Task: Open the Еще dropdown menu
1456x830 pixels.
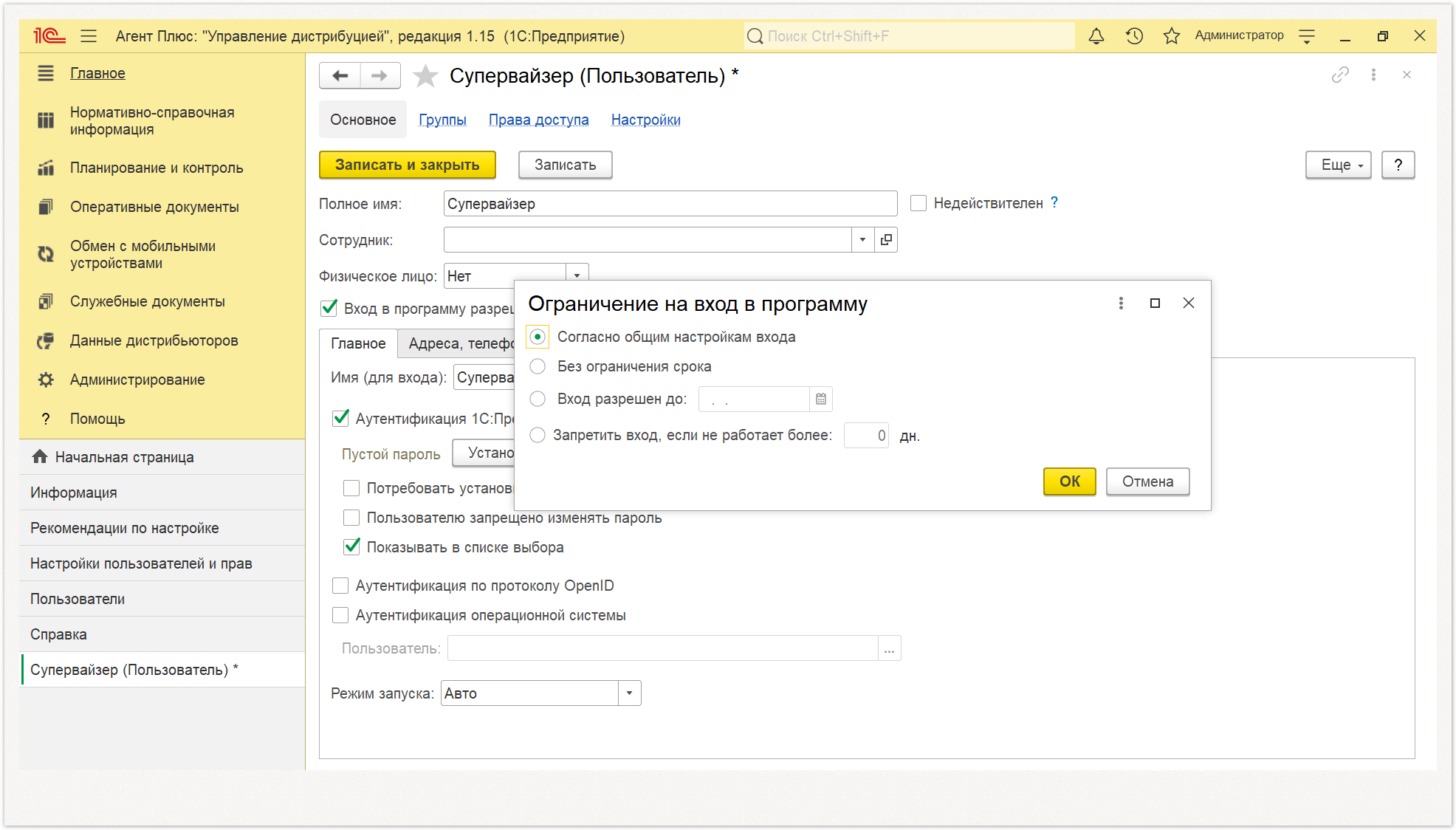Action: click(1338, 165)
